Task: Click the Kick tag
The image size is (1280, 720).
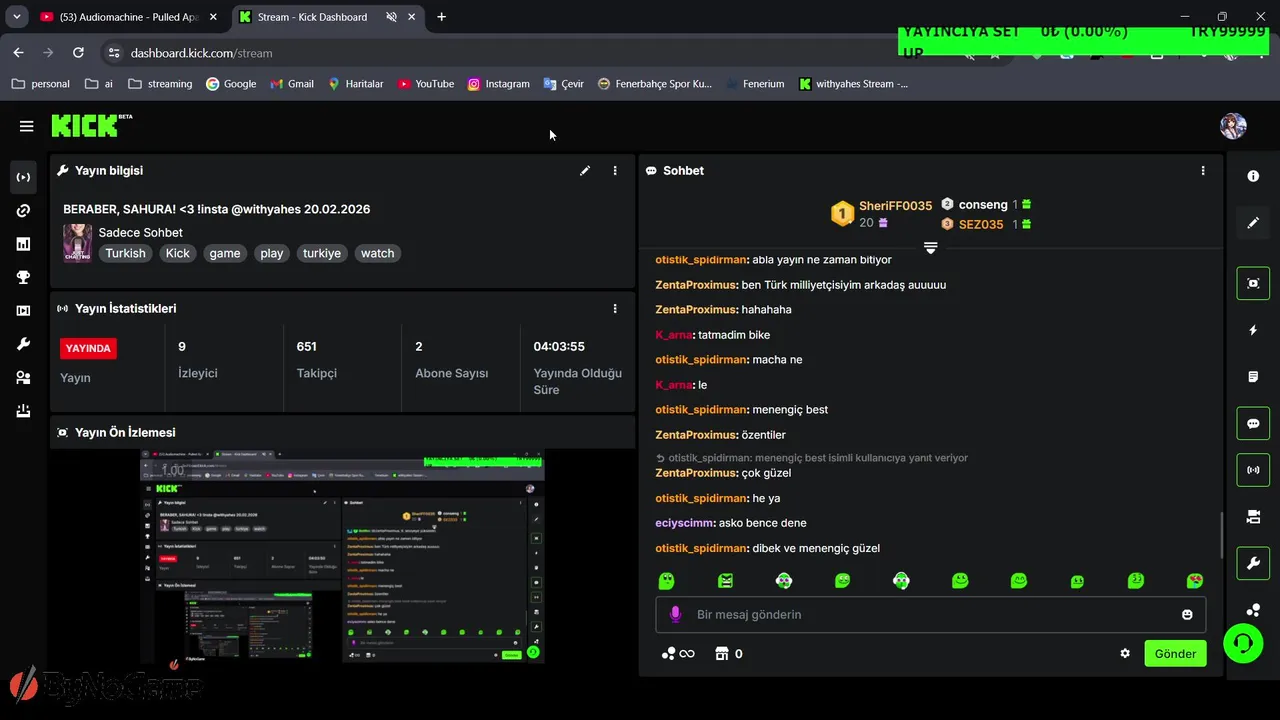Action: click(178, 253)
